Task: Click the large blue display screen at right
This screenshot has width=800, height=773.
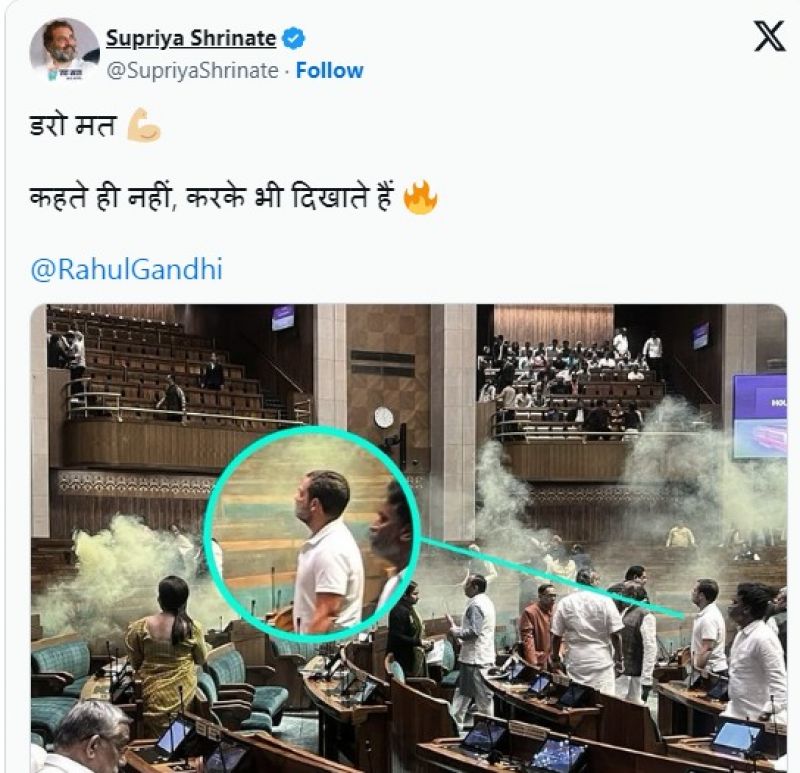Action: tap(759, 416)
